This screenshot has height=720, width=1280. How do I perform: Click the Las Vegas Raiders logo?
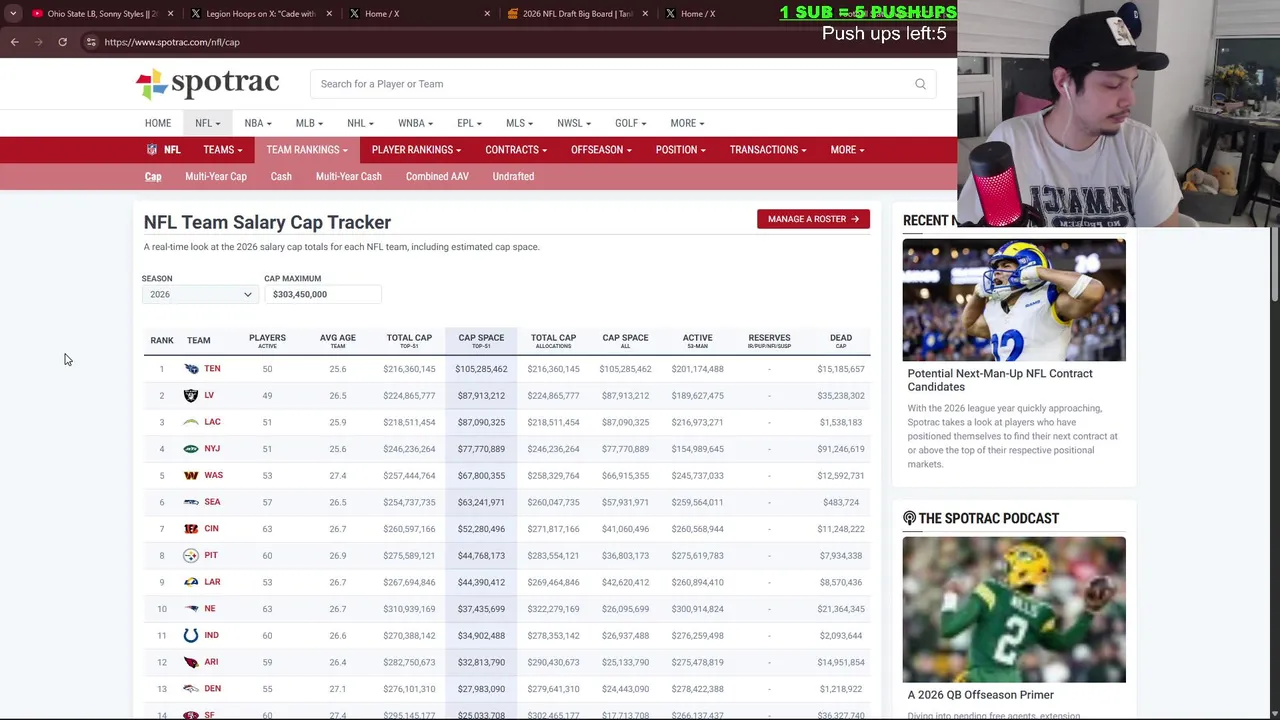coord(191,395)
